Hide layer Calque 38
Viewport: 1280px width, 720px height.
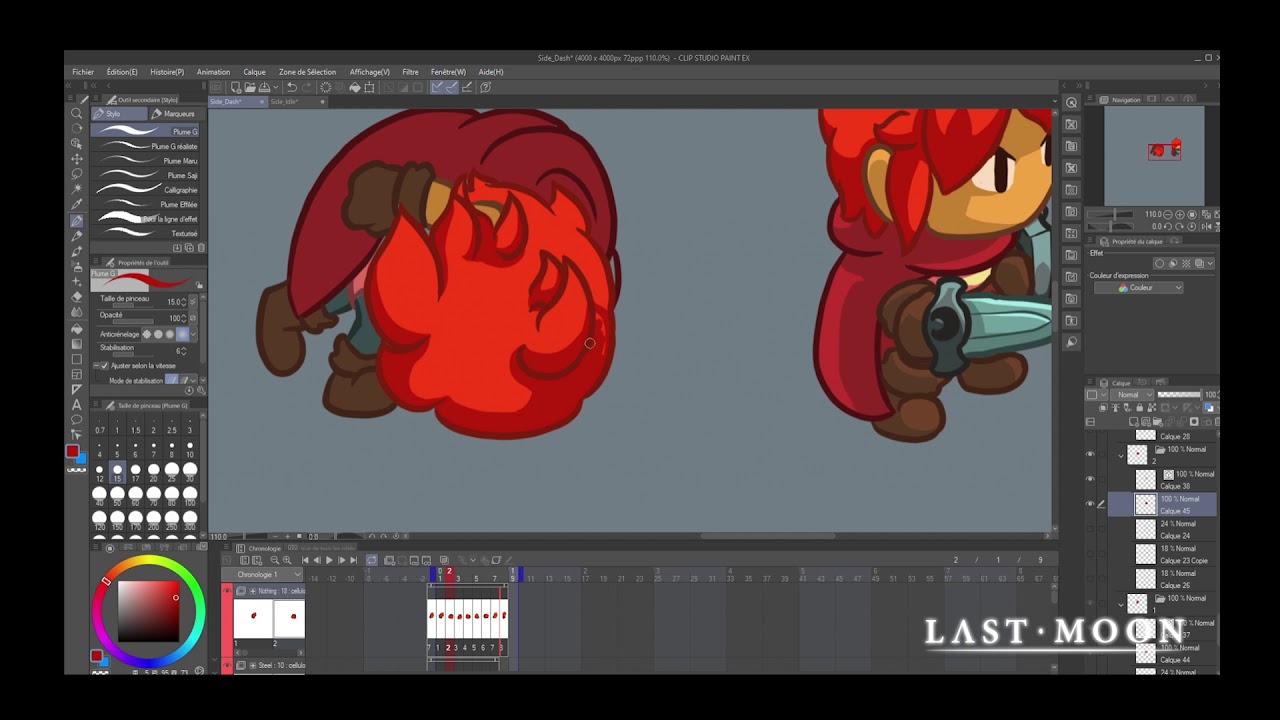pos(1090,480)
